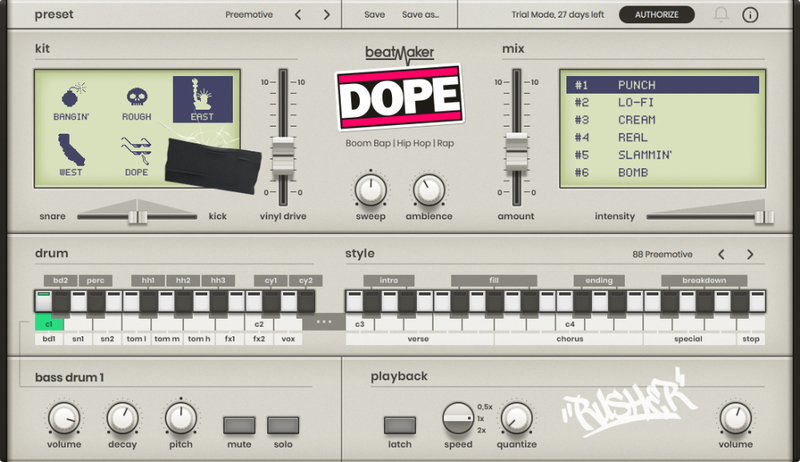Select mix preset #1 PUNCH

pyautogui.click(x=662, y=85)
